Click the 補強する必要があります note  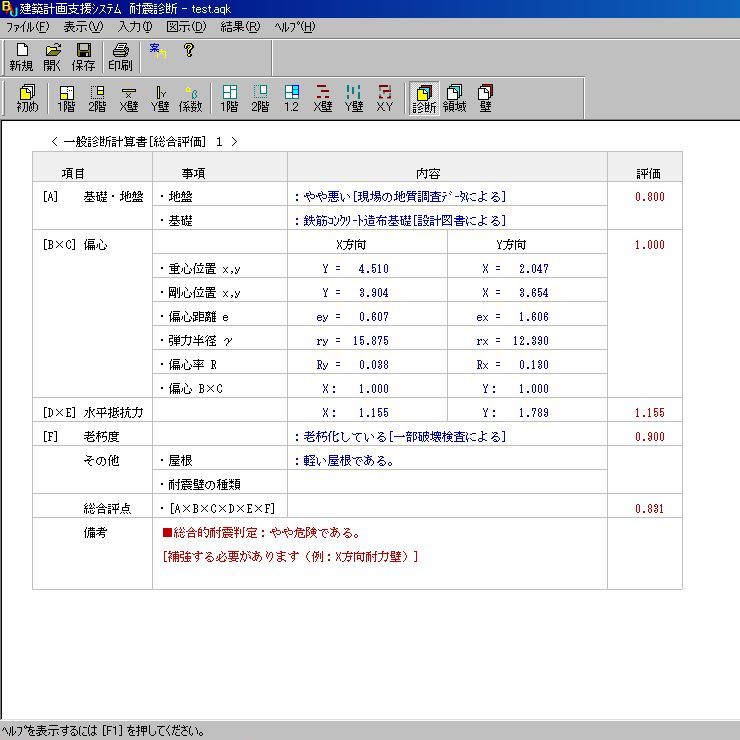(x=290, y=557)
